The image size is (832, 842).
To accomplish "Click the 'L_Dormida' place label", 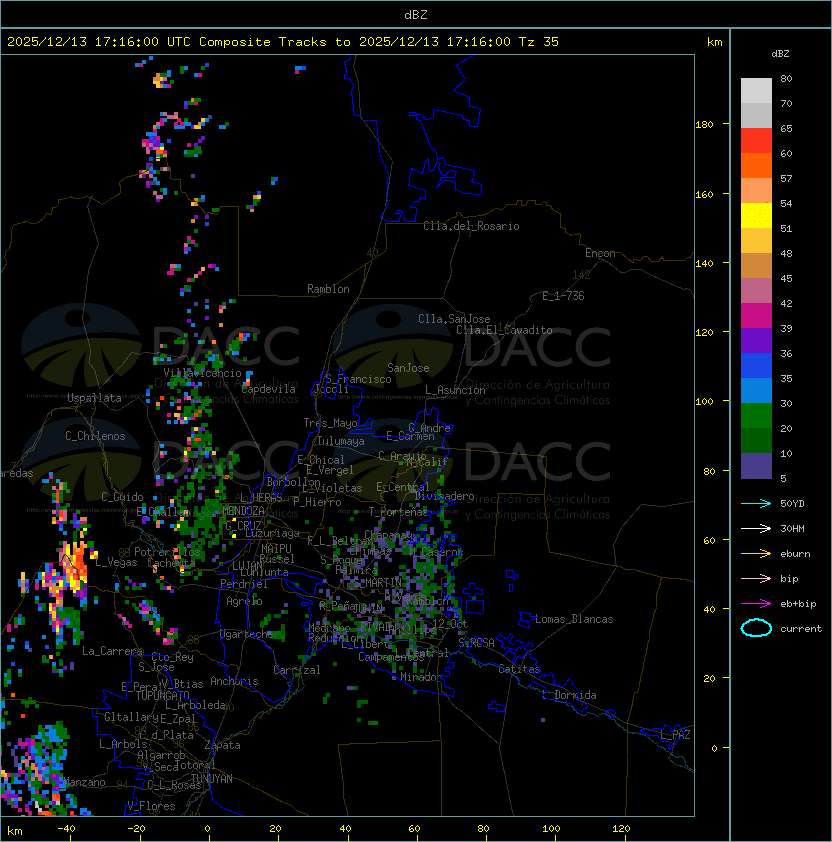I will click(569, 695).
